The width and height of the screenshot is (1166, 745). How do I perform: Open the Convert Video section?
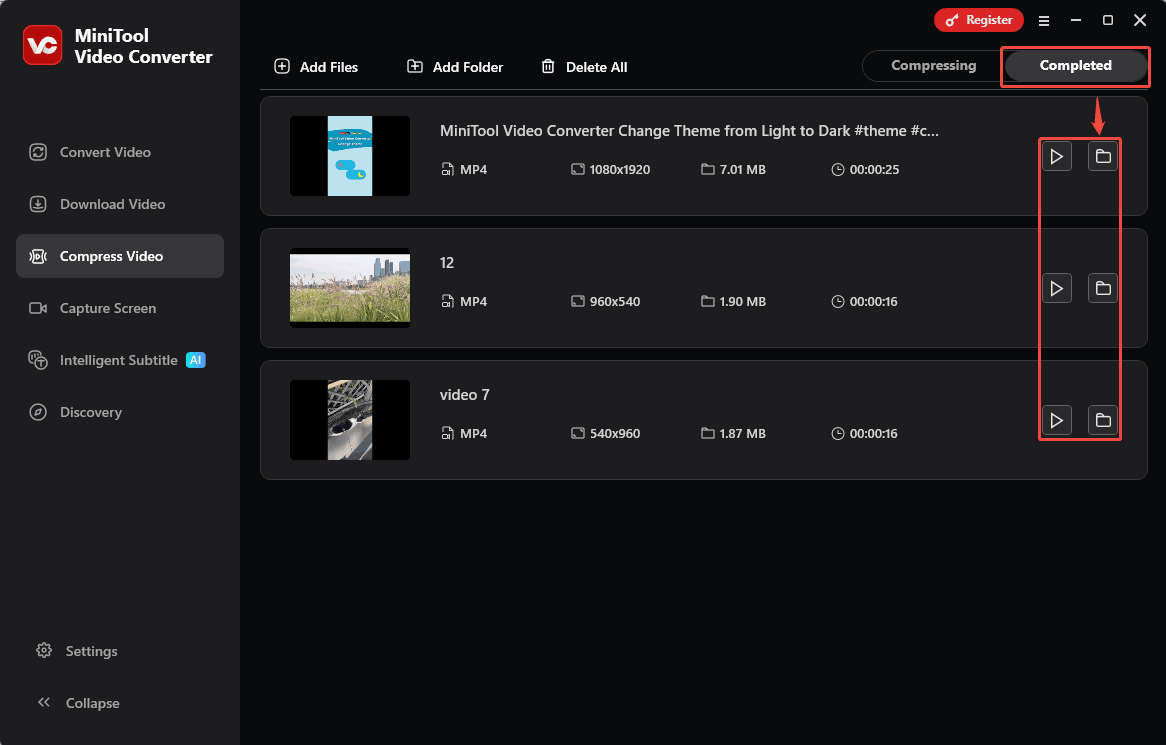coord(103,152)
